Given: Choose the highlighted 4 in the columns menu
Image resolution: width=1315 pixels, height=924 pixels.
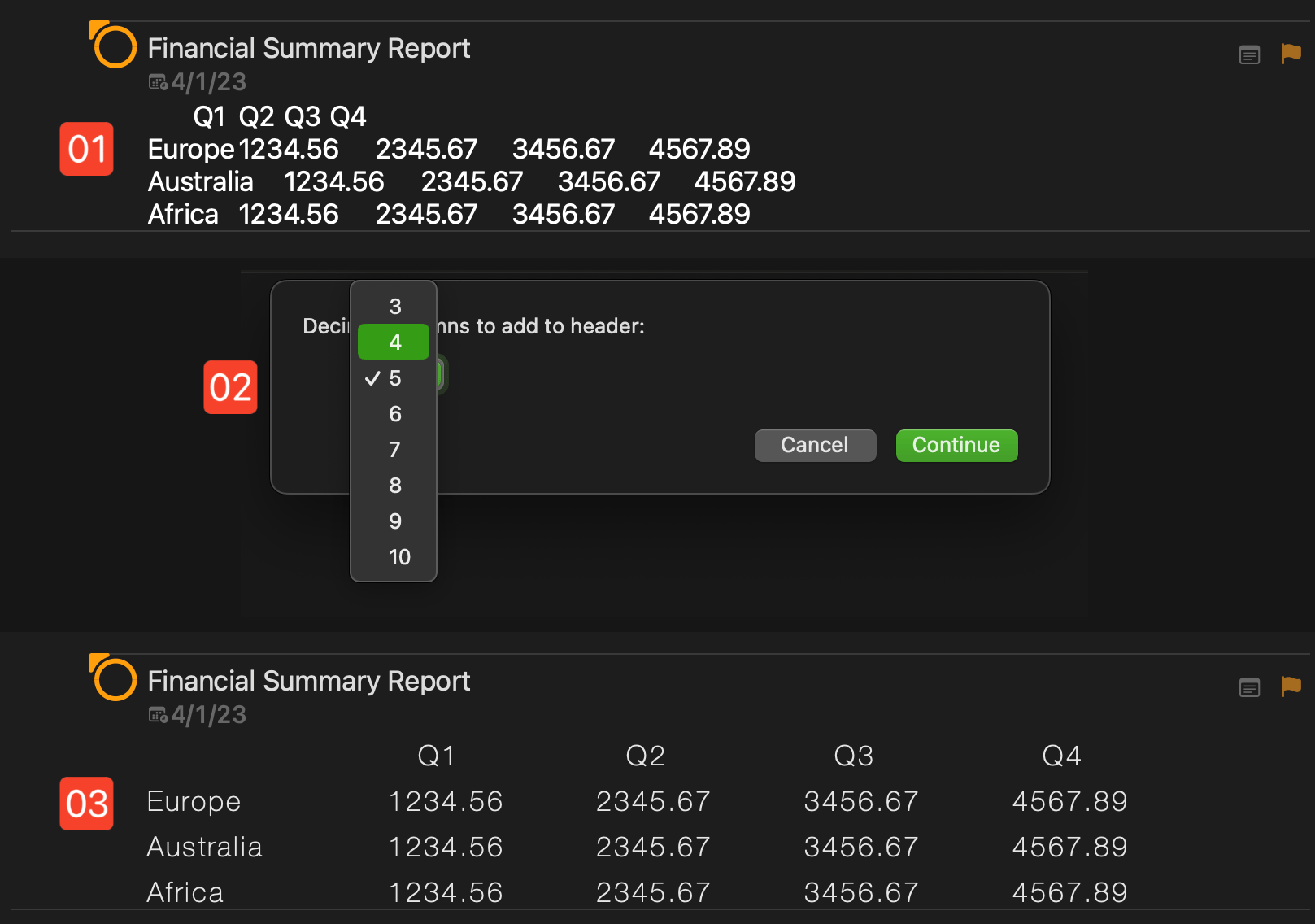Looking at the screenshot, I should tap(394, 342).
